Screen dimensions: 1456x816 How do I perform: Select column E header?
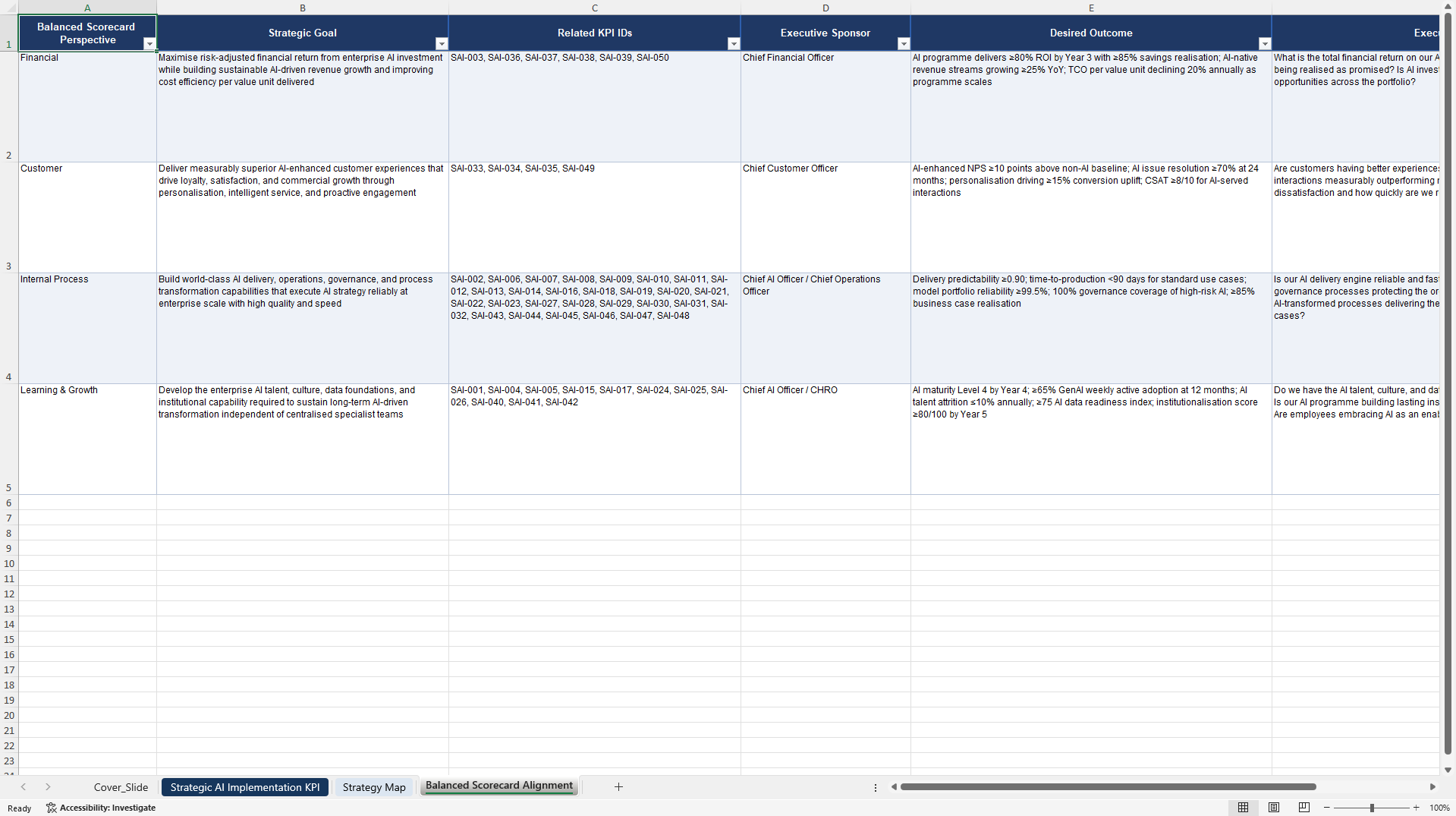1091,8
